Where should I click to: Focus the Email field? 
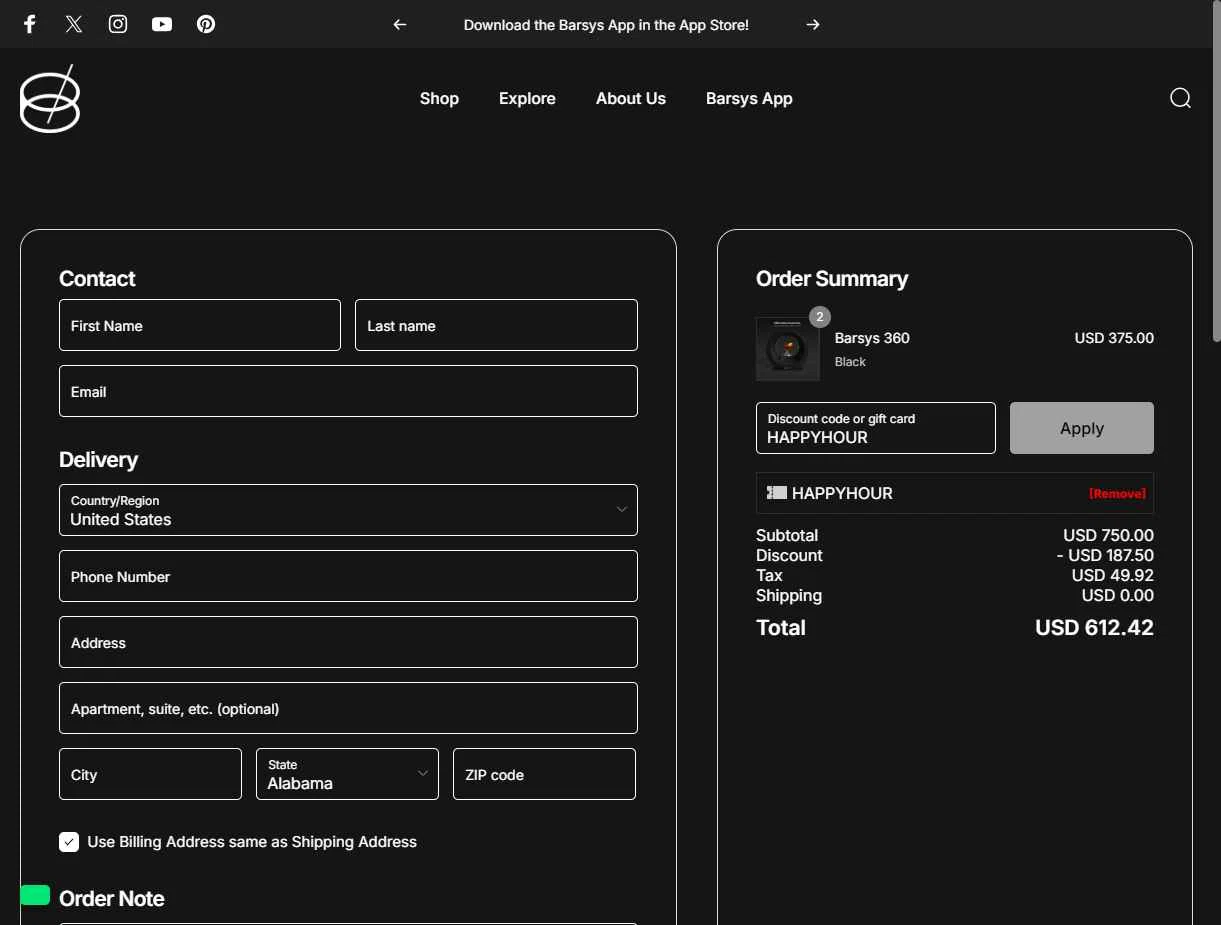[x=348, y=391]
